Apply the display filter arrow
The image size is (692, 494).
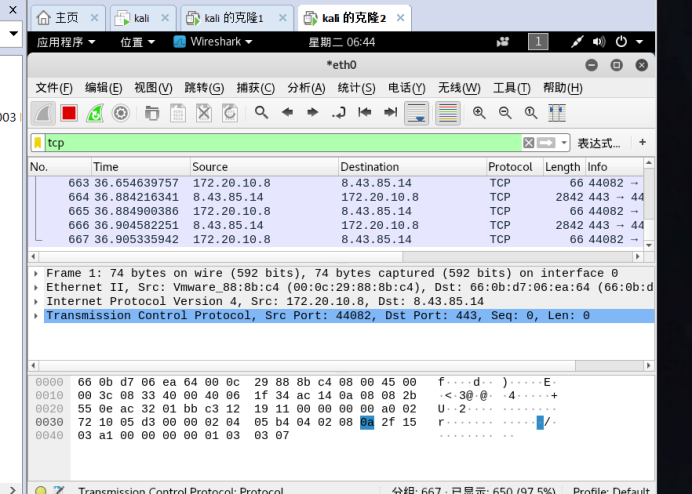tap(546, 143)
